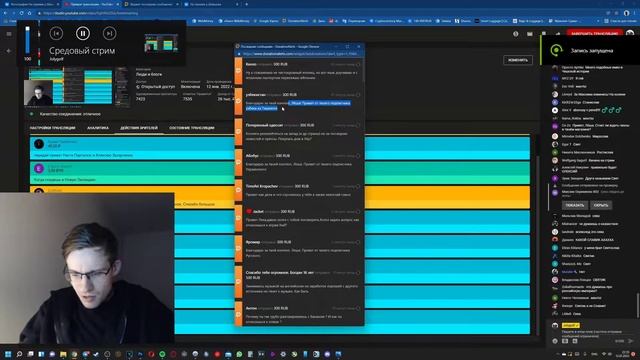640x360 pixels.
Task: Open the emoji picker in chat input
Action: (555, 341)
